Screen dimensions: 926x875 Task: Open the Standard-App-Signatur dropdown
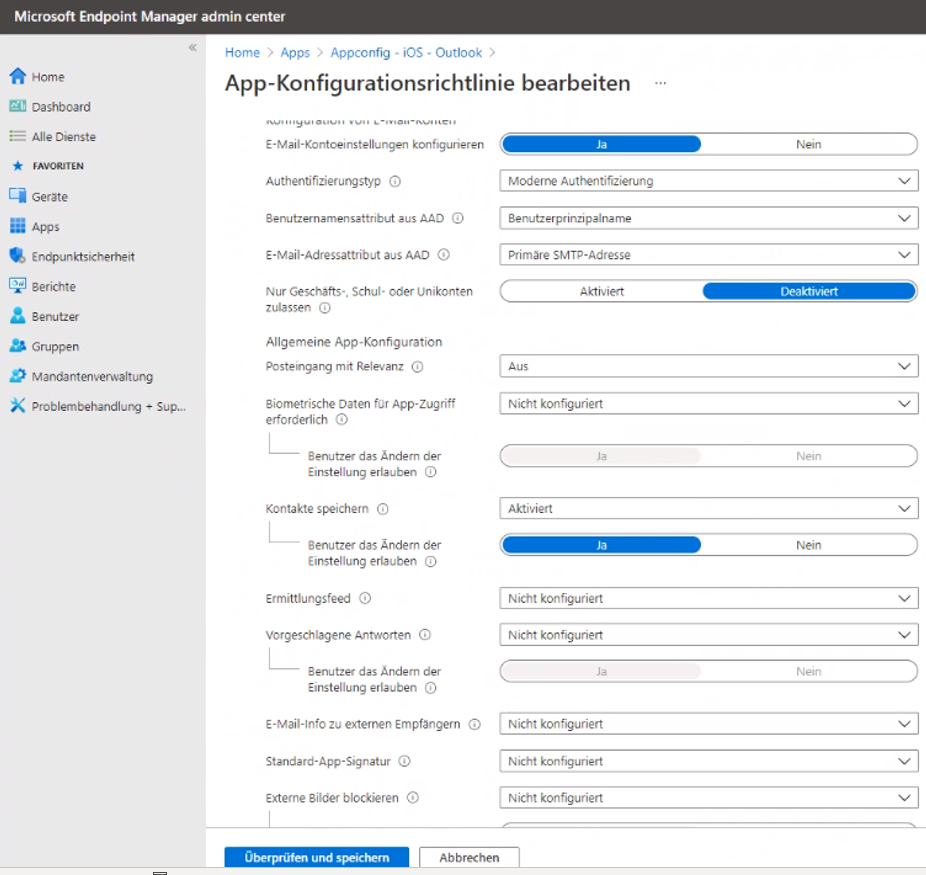[x=708, y=761]
